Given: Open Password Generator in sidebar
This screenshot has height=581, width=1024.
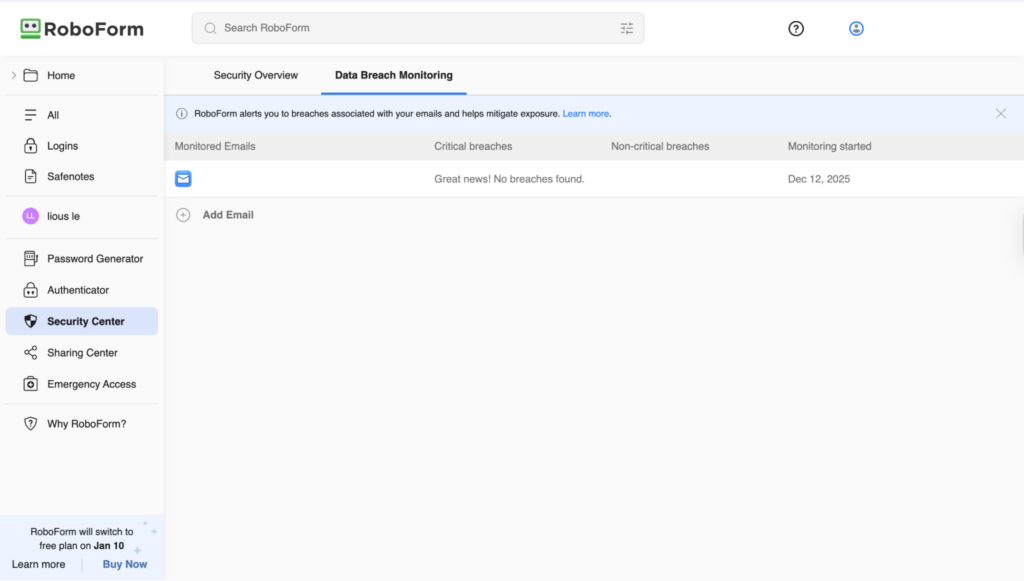Looking at the screenshot, I should point(82,259).
